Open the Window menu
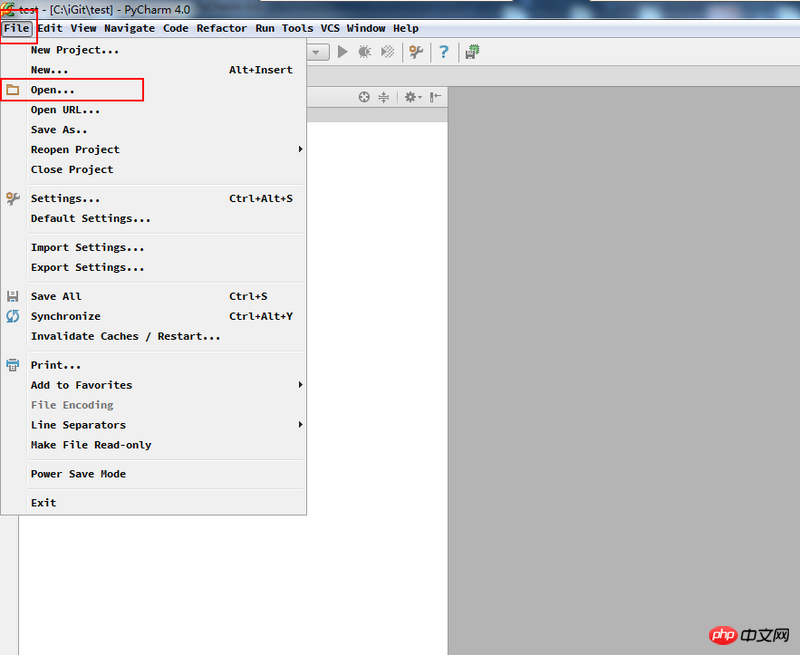This screenshot has width=800, height=655. pyautogui.click(x=366, y=28)
